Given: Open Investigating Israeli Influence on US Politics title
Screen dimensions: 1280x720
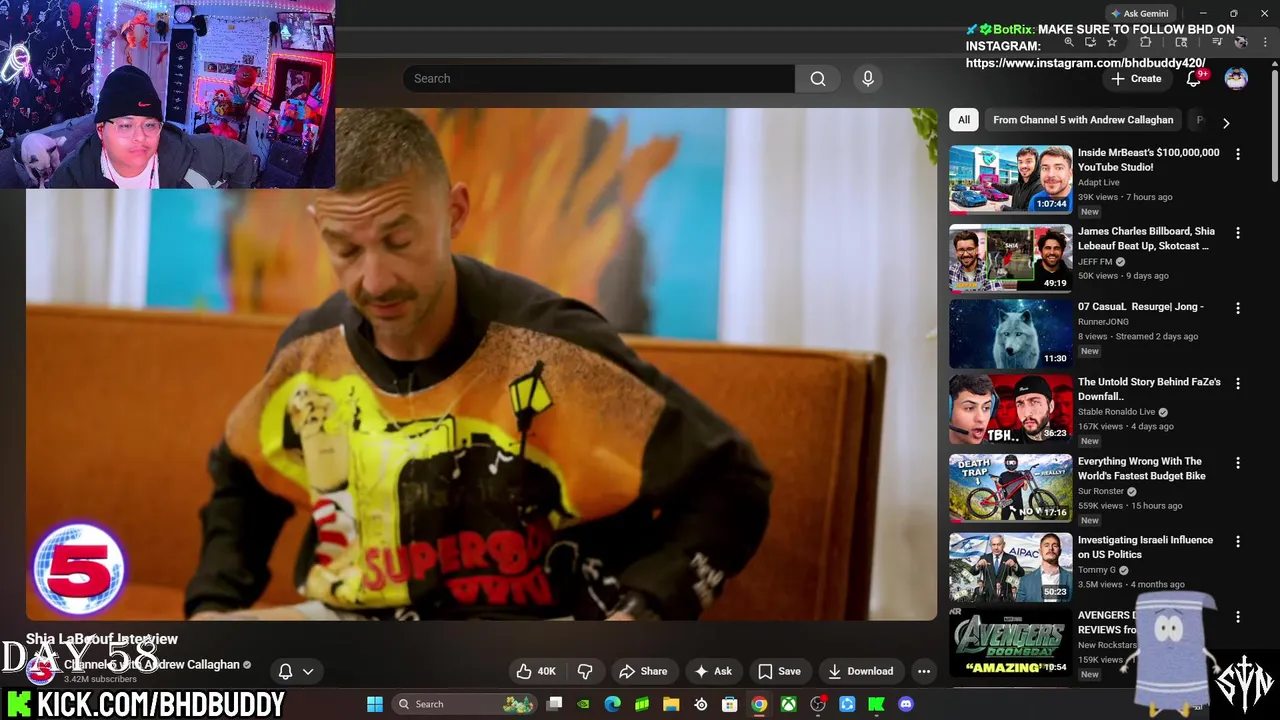Looking at the screenshot, I should point(1145,547).
